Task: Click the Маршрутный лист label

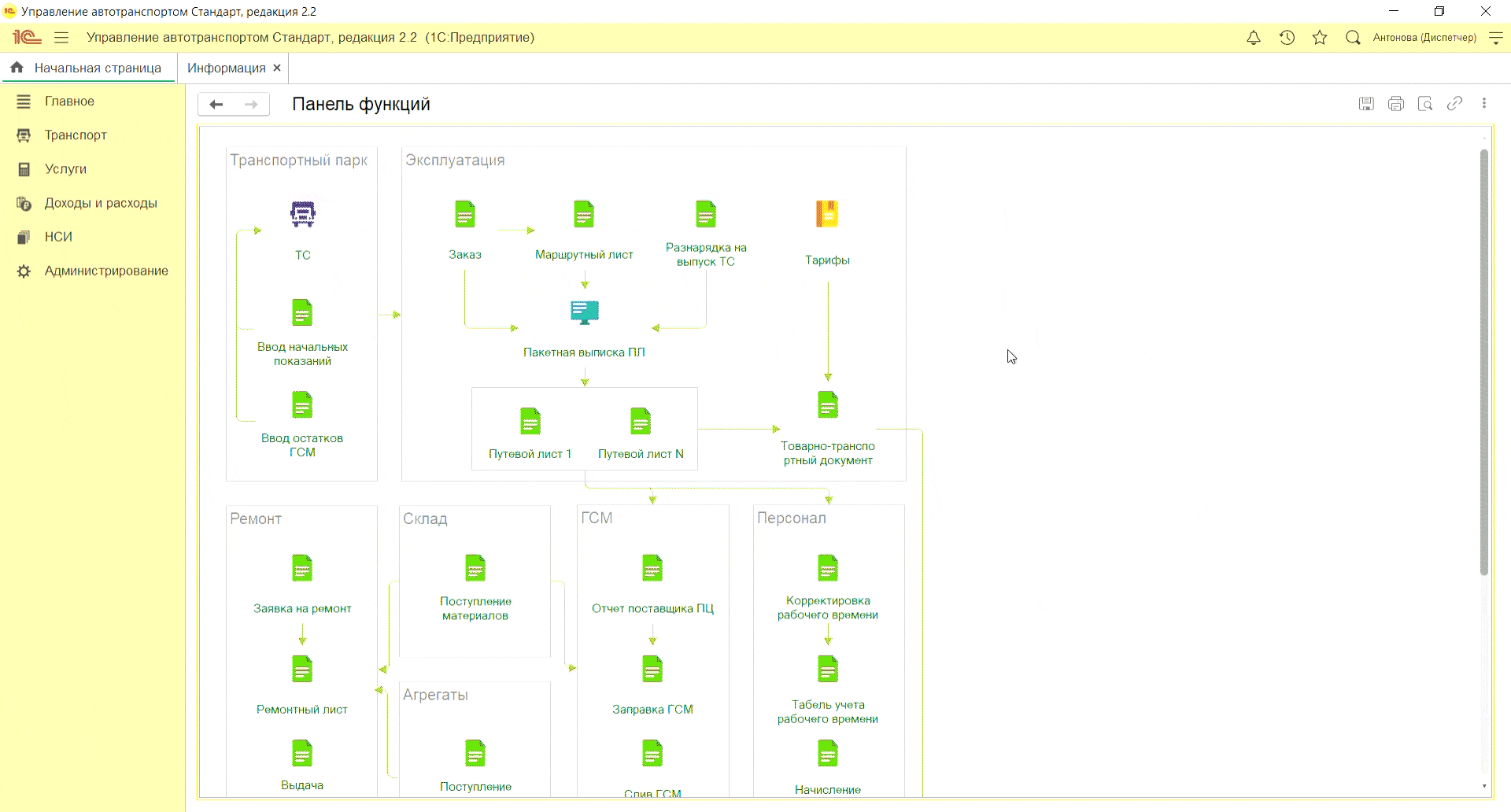Action: 584,255
